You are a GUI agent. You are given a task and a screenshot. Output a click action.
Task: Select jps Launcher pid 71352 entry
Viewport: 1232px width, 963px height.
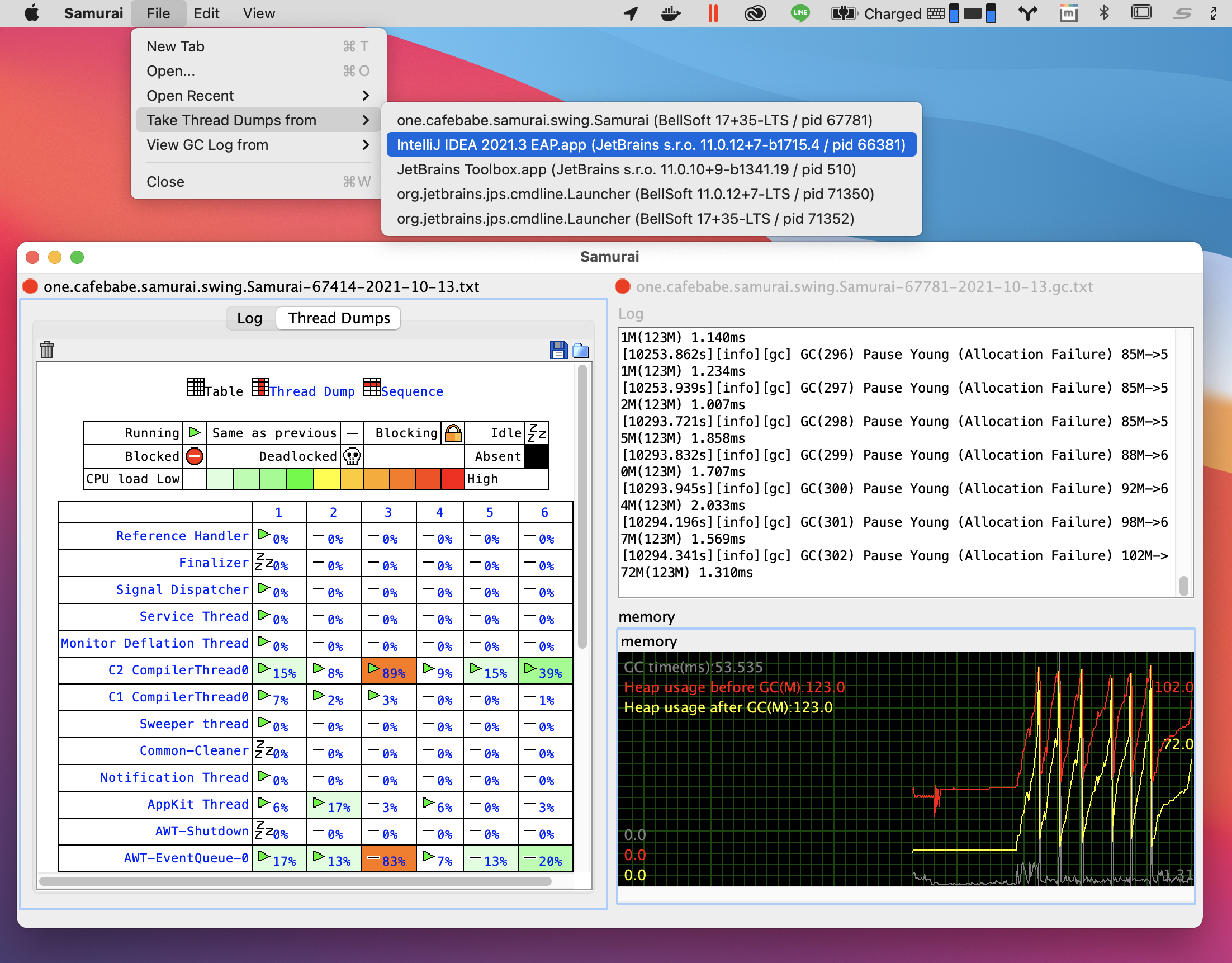pos(652,219)
